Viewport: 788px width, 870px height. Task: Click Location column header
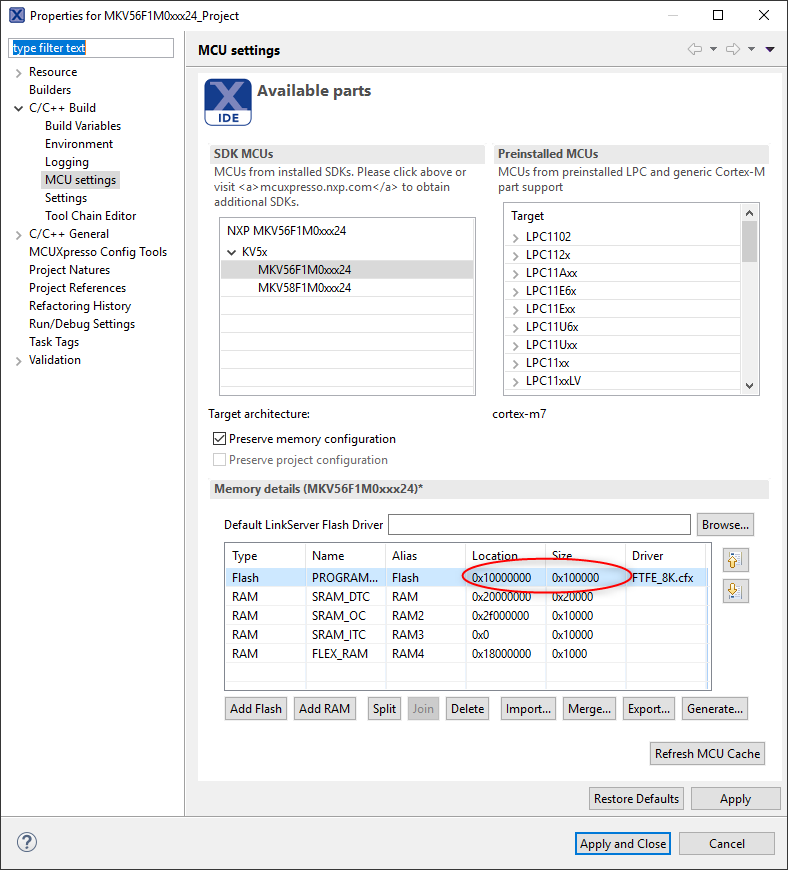click(x=506, y=555)
